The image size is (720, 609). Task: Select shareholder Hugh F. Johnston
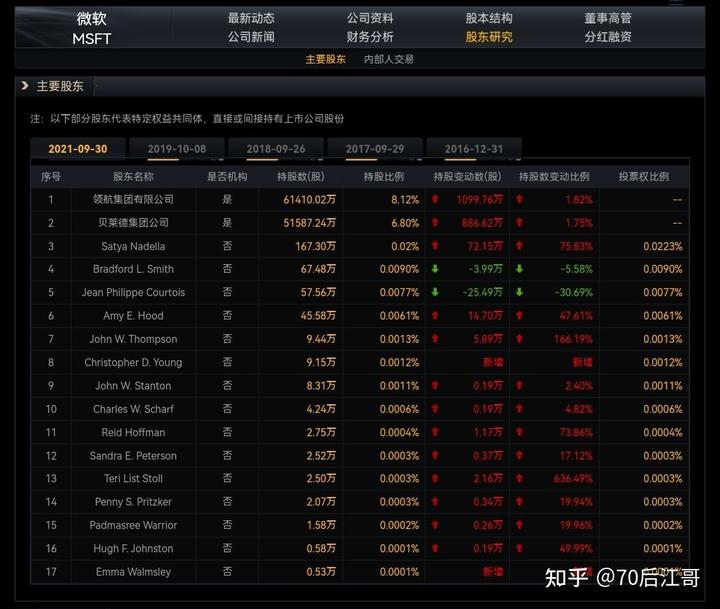tap(133, 548)
